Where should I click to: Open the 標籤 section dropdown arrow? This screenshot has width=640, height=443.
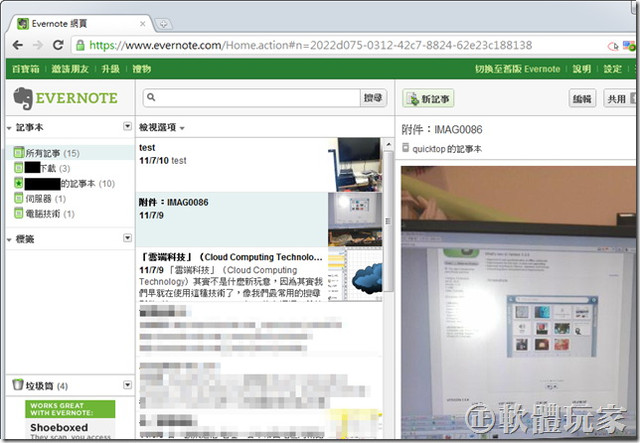tap(127, 238)
